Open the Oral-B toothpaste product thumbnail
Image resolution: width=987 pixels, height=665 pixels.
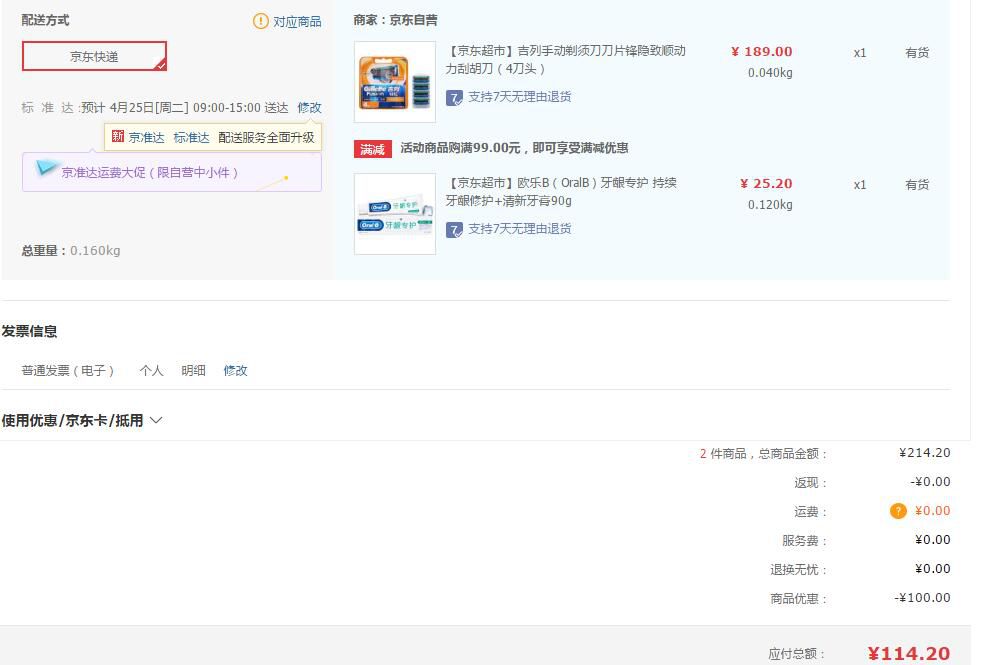395,214
